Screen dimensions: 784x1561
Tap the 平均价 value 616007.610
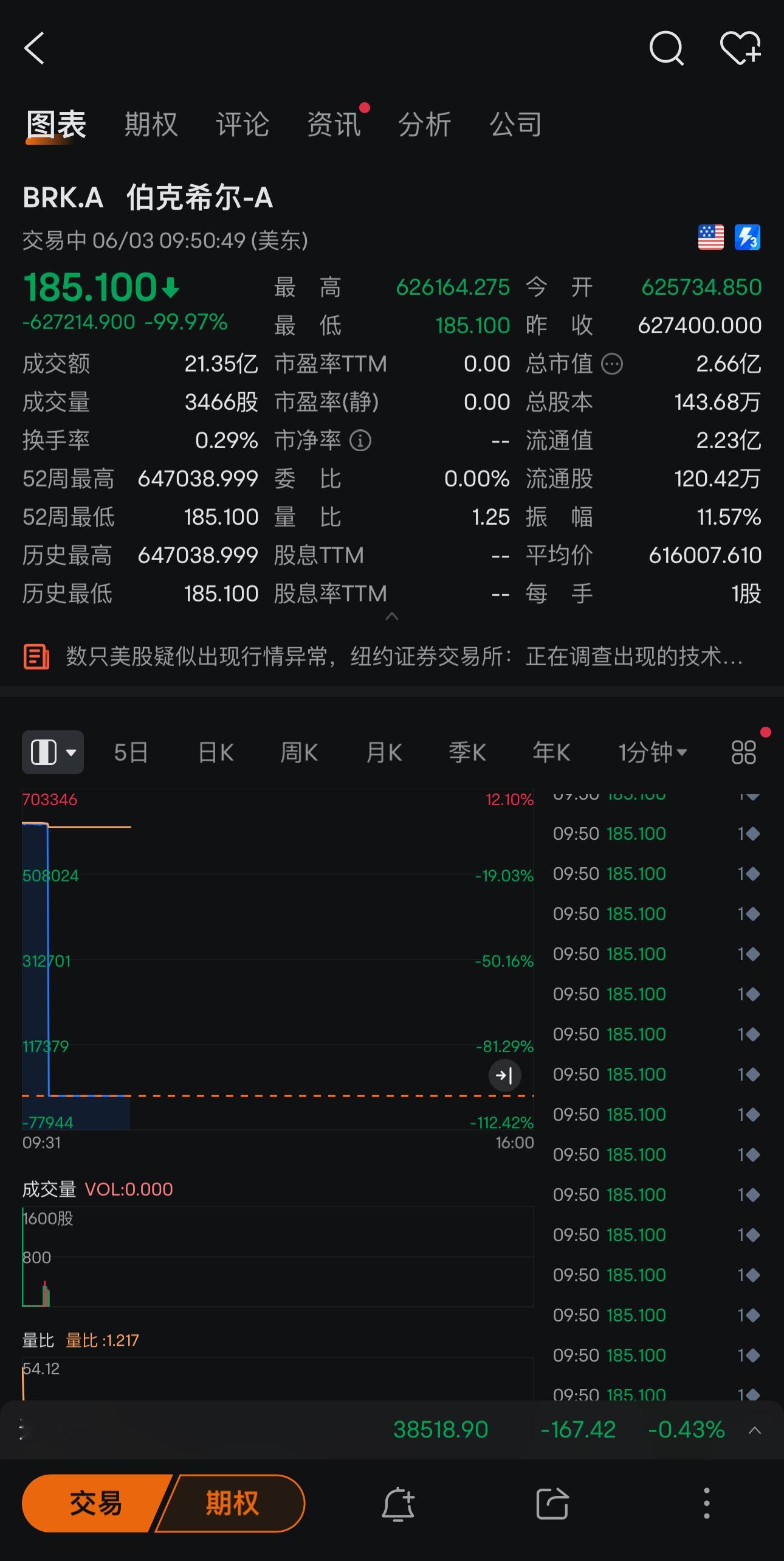point(705,556)
